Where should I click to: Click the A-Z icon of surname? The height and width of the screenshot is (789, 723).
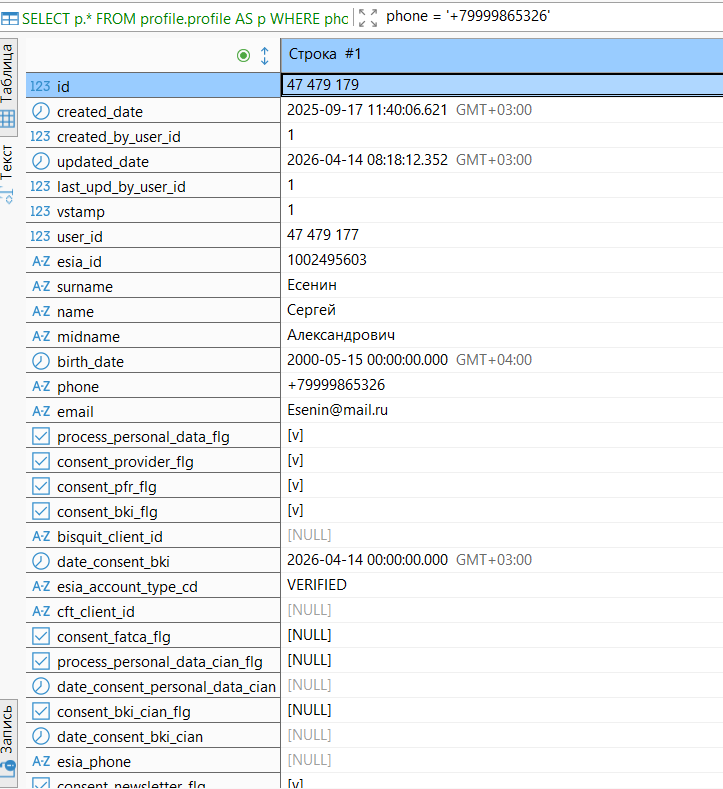tap(41, 286)
